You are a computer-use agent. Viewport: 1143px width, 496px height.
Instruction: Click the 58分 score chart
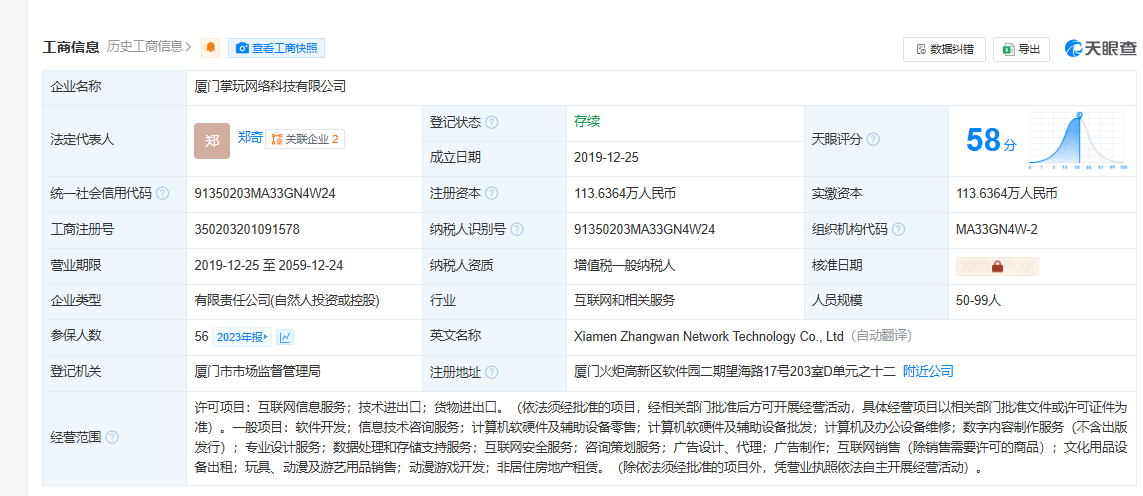click(1078, 141)
